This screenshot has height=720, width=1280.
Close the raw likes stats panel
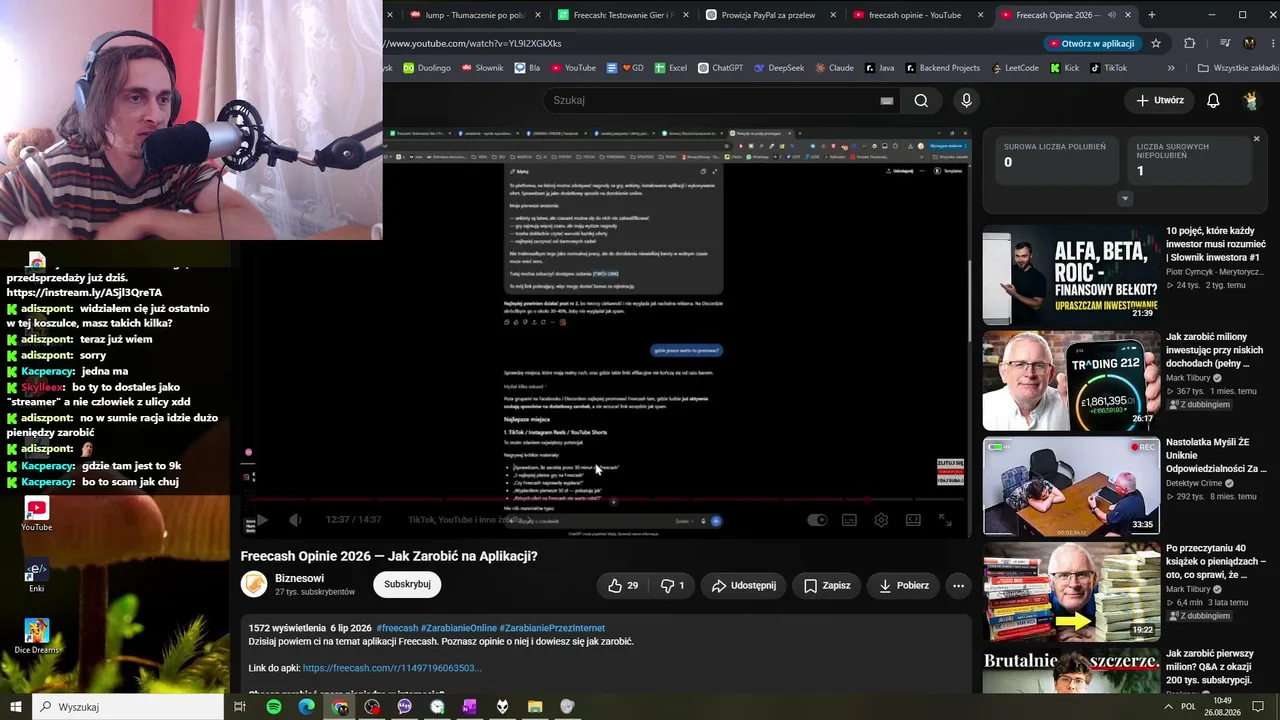[1256, 139]
